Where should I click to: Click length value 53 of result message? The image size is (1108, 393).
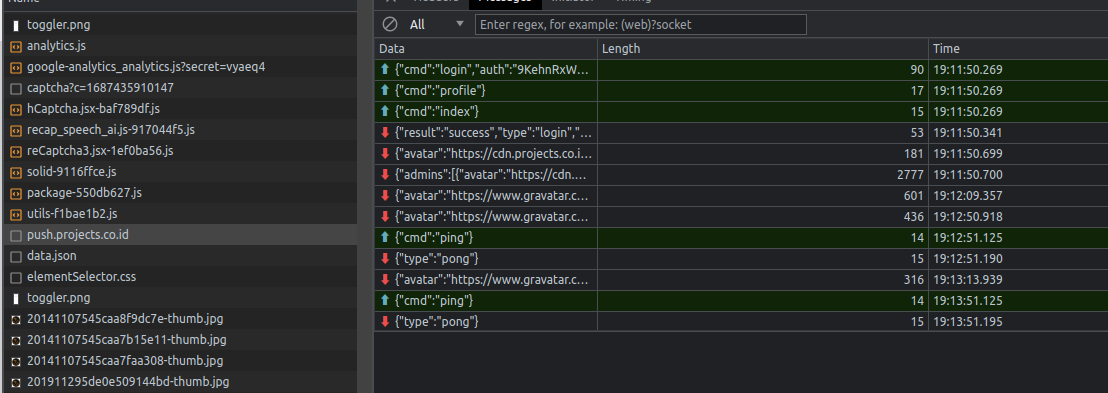(x=917, y=132)
